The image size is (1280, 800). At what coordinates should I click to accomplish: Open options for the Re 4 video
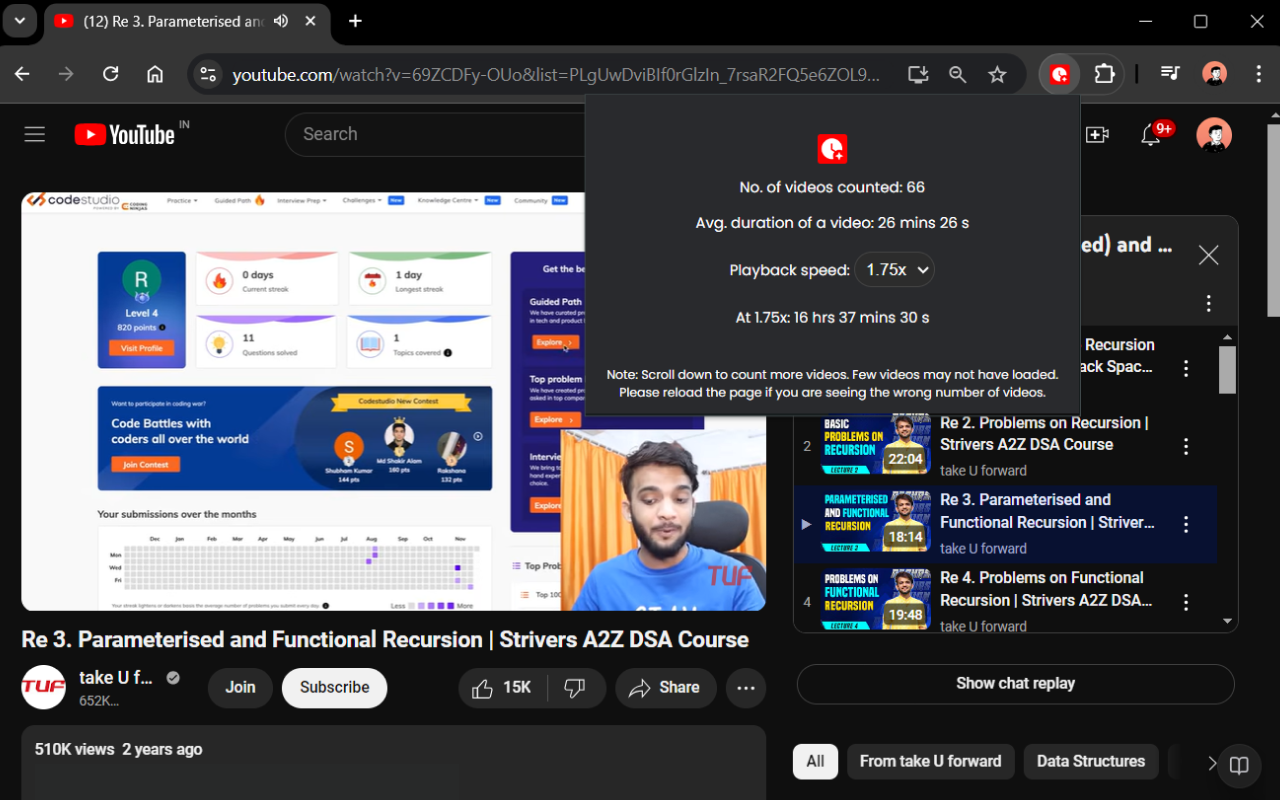point(1186,602)
